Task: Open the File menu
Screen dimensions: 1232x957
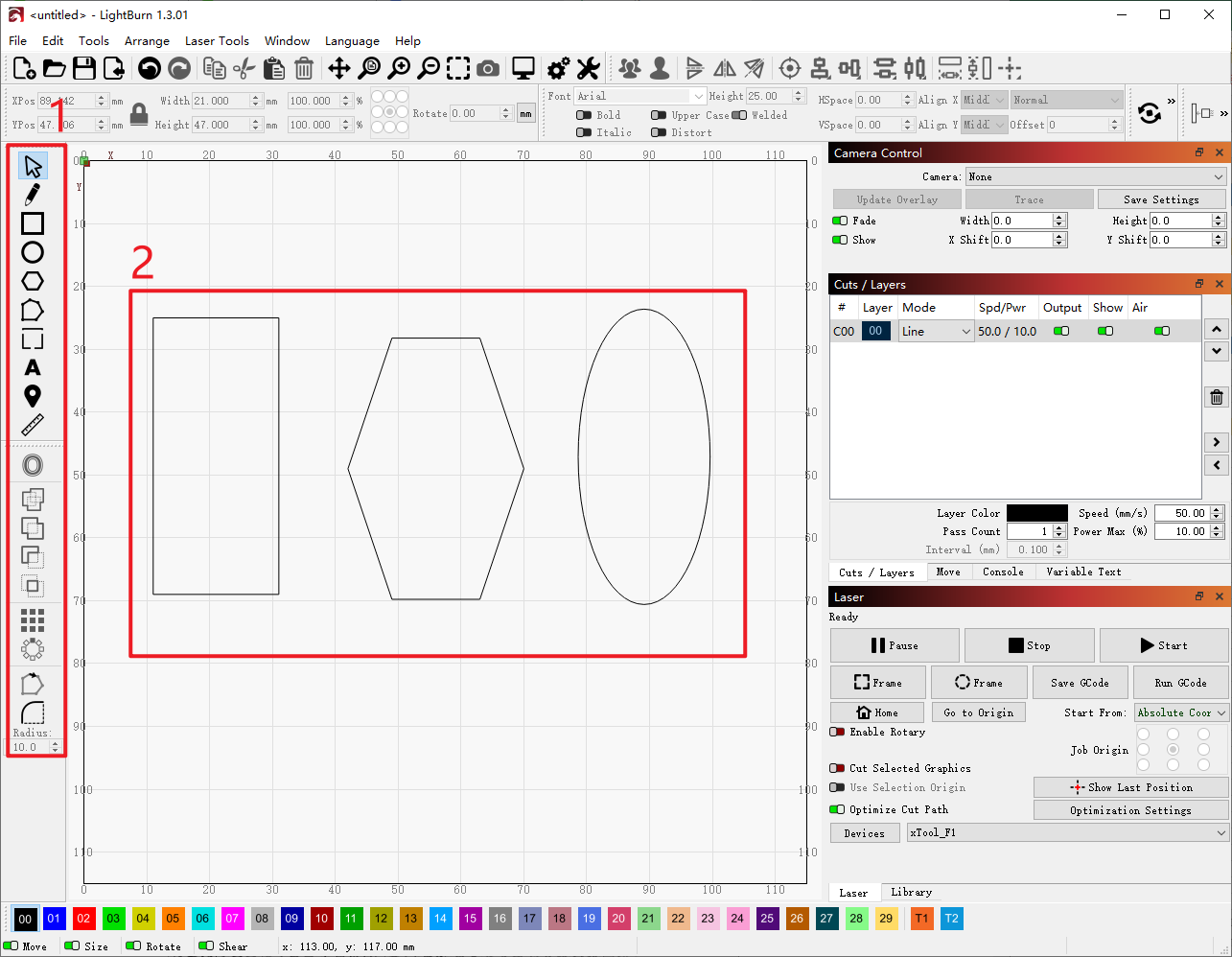Action: point(18,40)
